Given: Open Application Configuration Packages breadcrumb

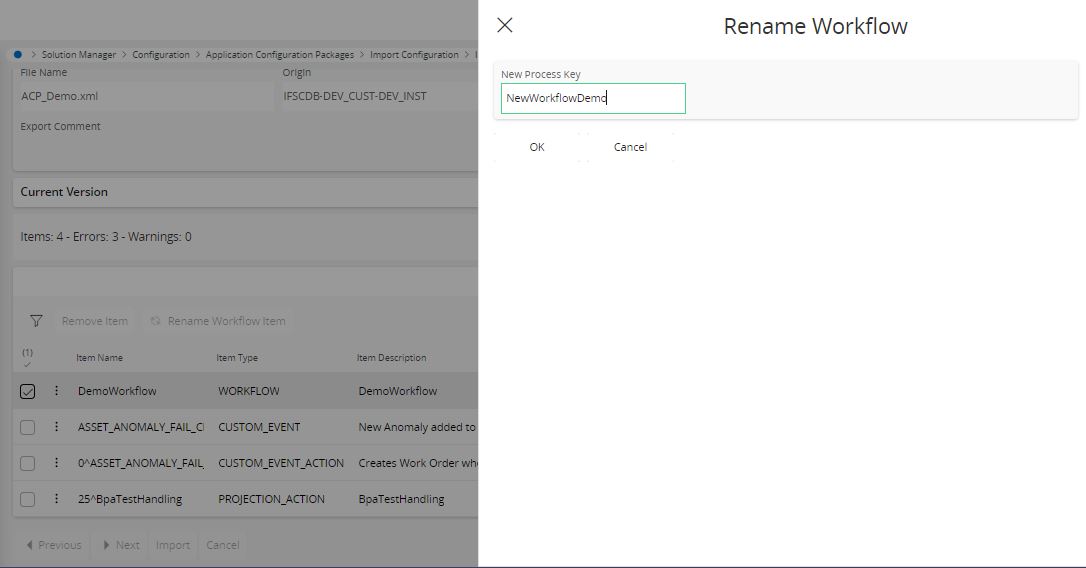Looking at the screenshot, I should point(279,55).
